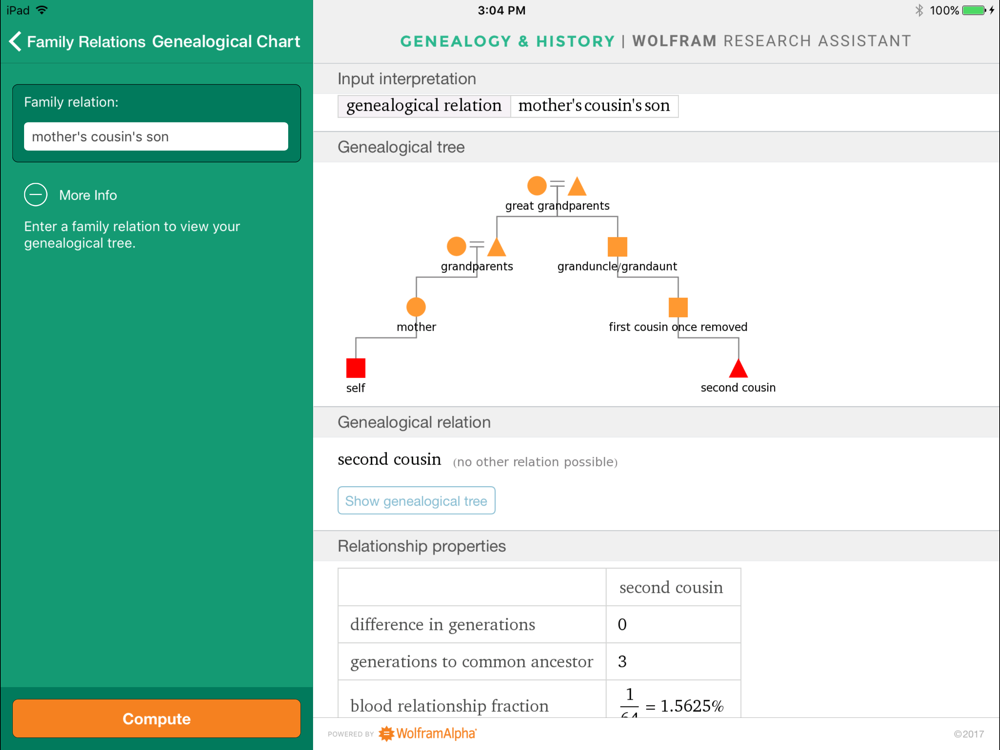
Task: Select "mother's cousin's son" interpretation cell
Action: [594, 106]
